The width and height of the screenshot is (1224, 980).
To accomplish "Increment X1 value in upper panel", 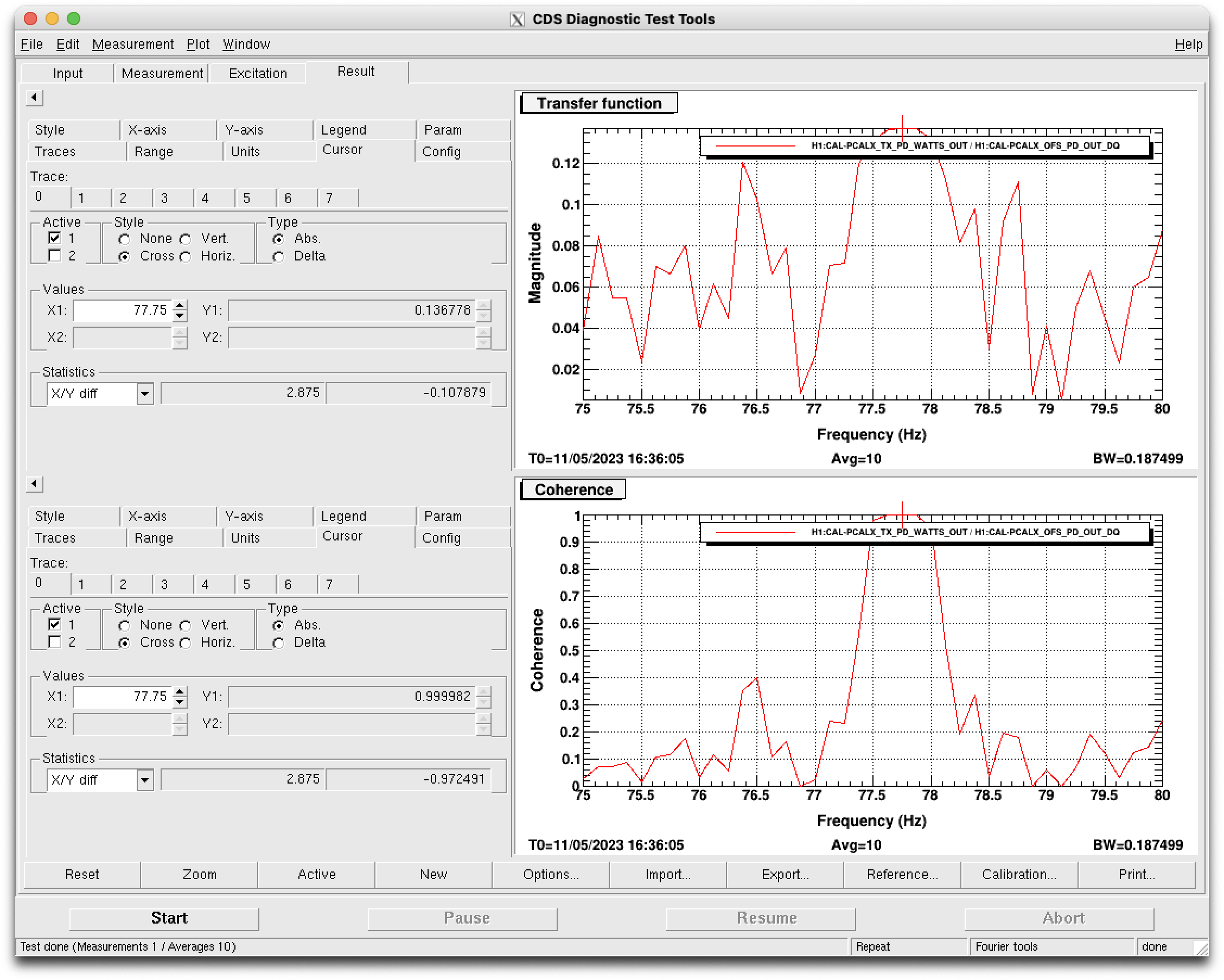I will coord(180,305).
